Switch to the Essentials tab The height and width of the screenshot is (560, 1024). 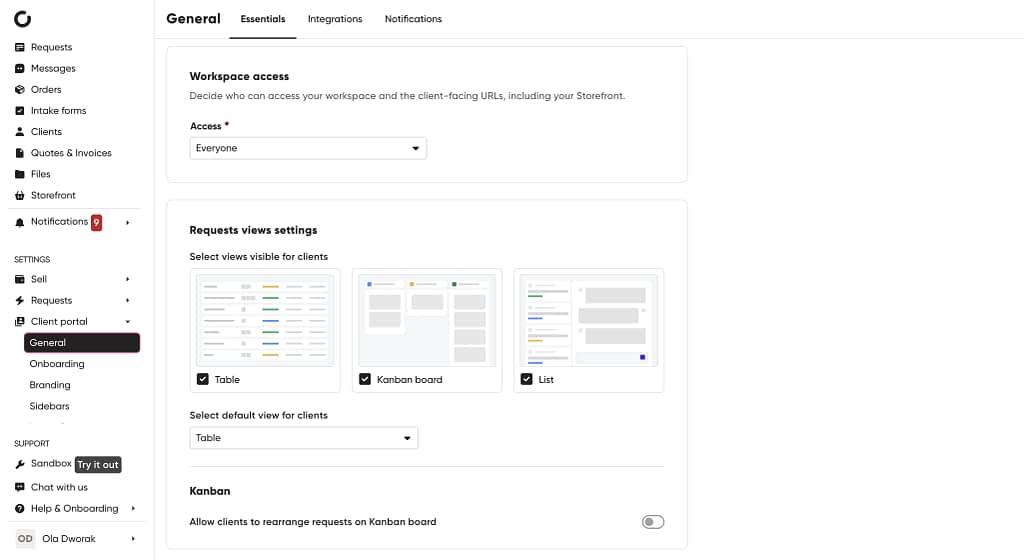(263, 19)
